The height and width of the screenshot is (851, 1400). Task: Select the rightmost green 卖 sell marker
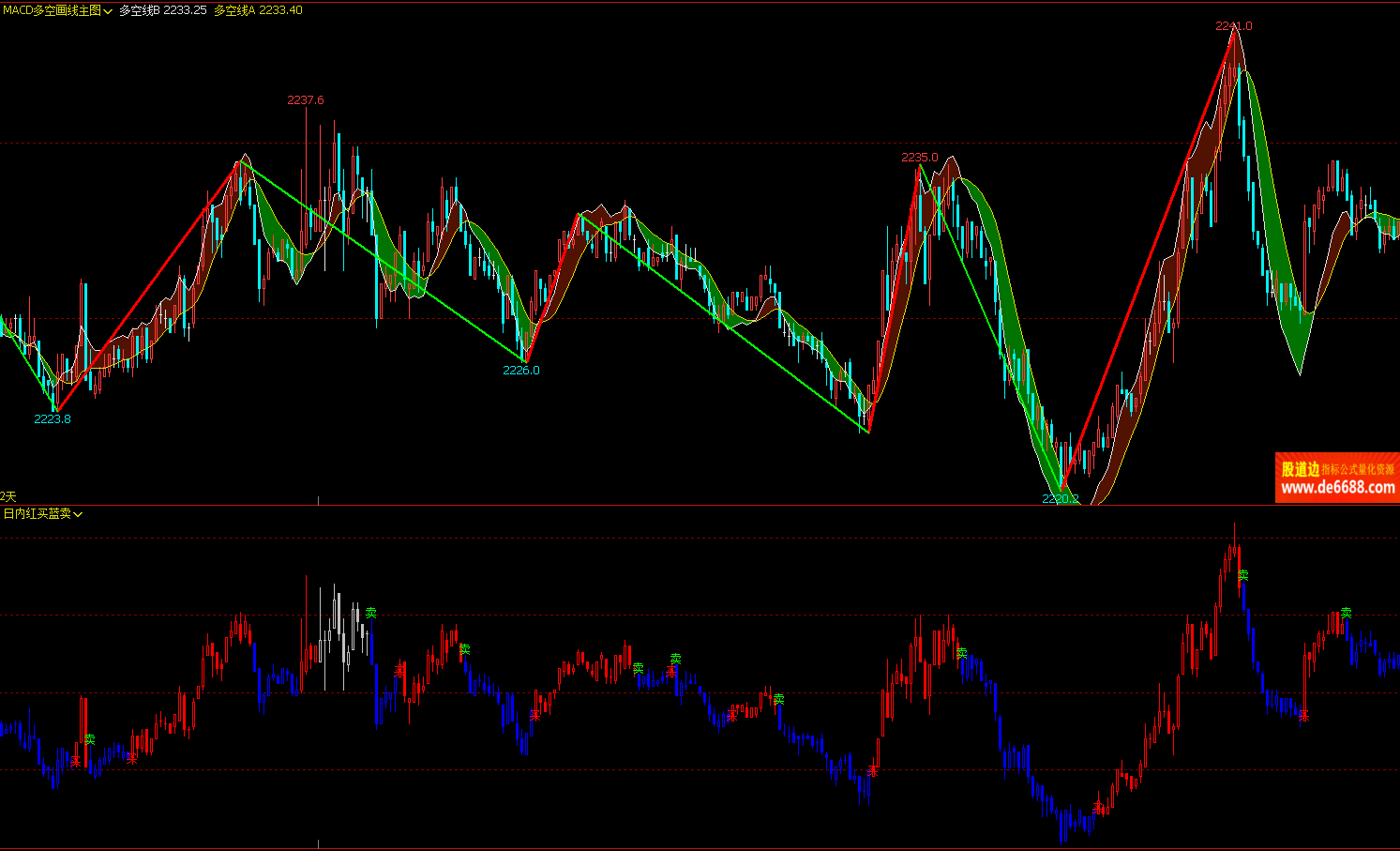(x=1346, y=612)
